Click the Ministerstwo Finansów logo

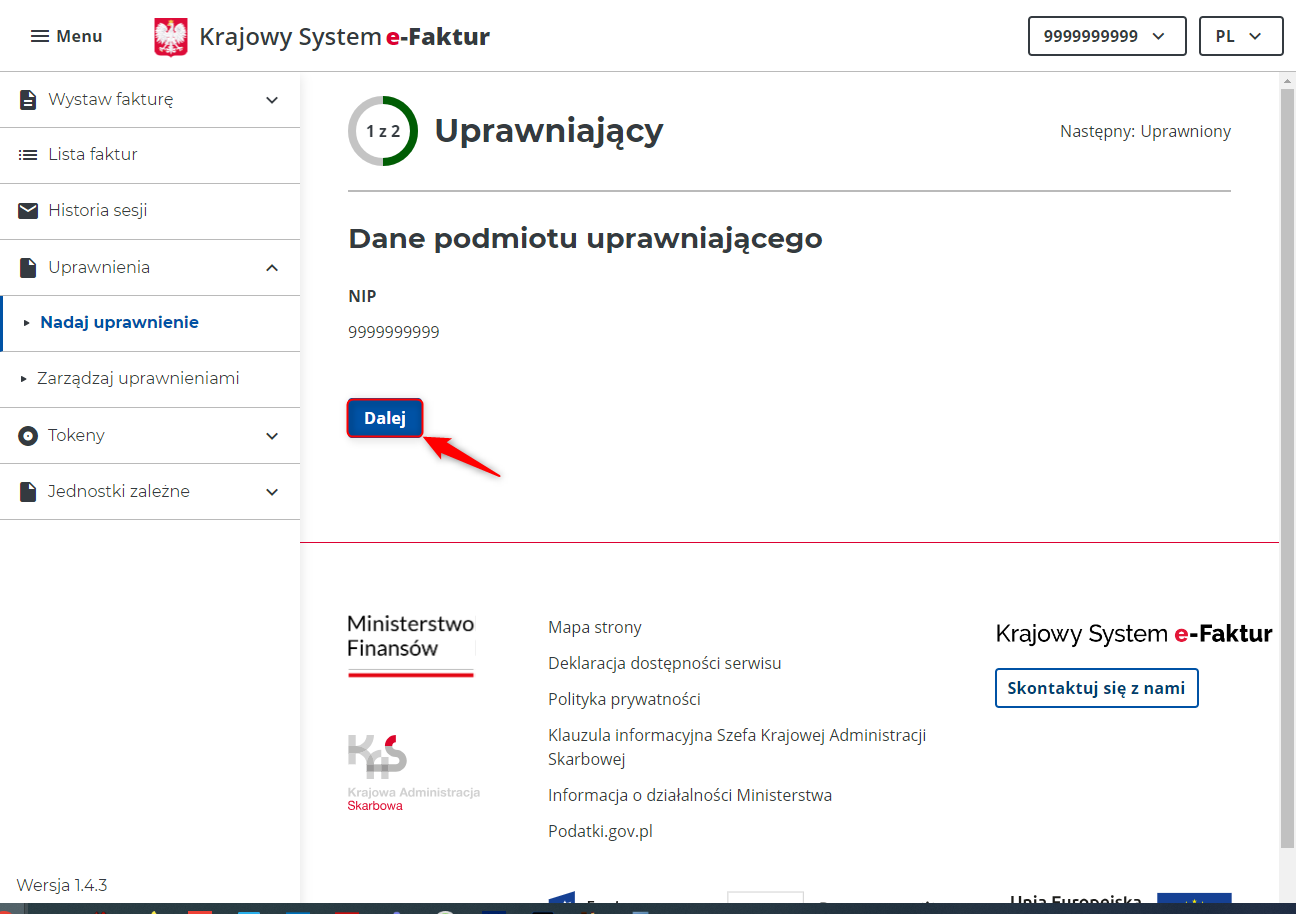coord(411,646)
